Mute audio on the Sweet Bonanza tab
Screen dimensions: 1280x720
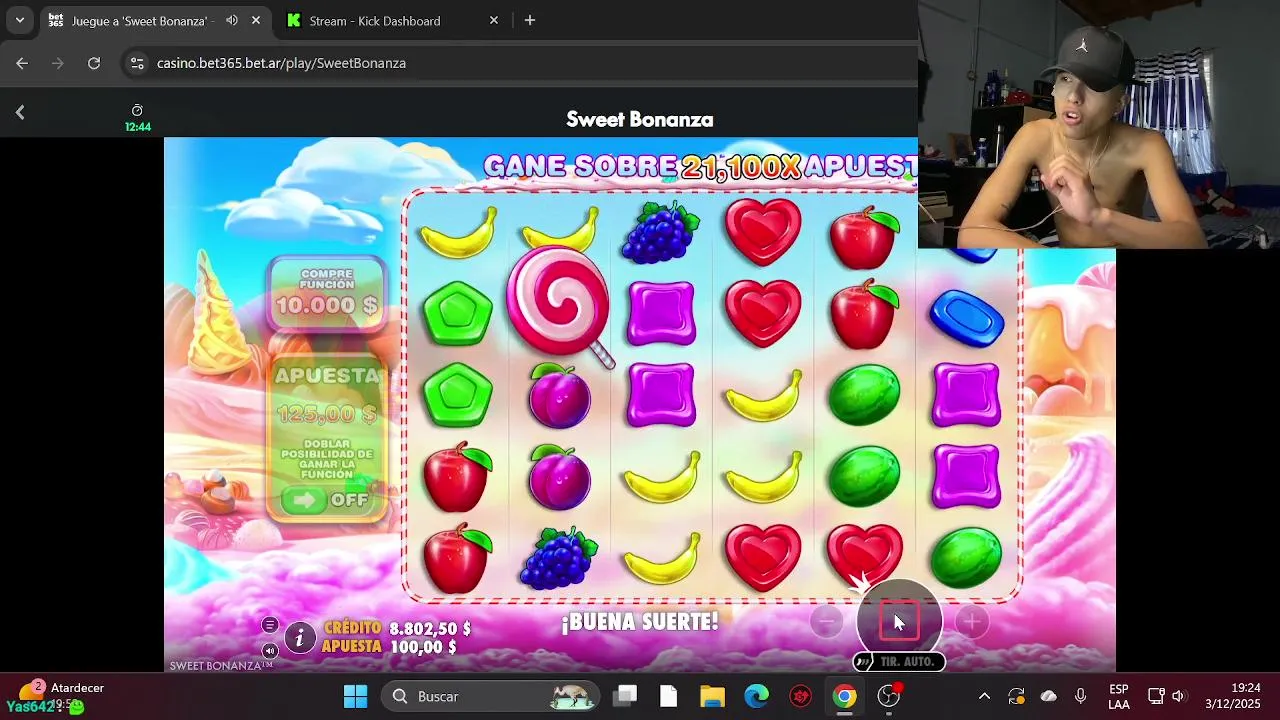(232, 20)
